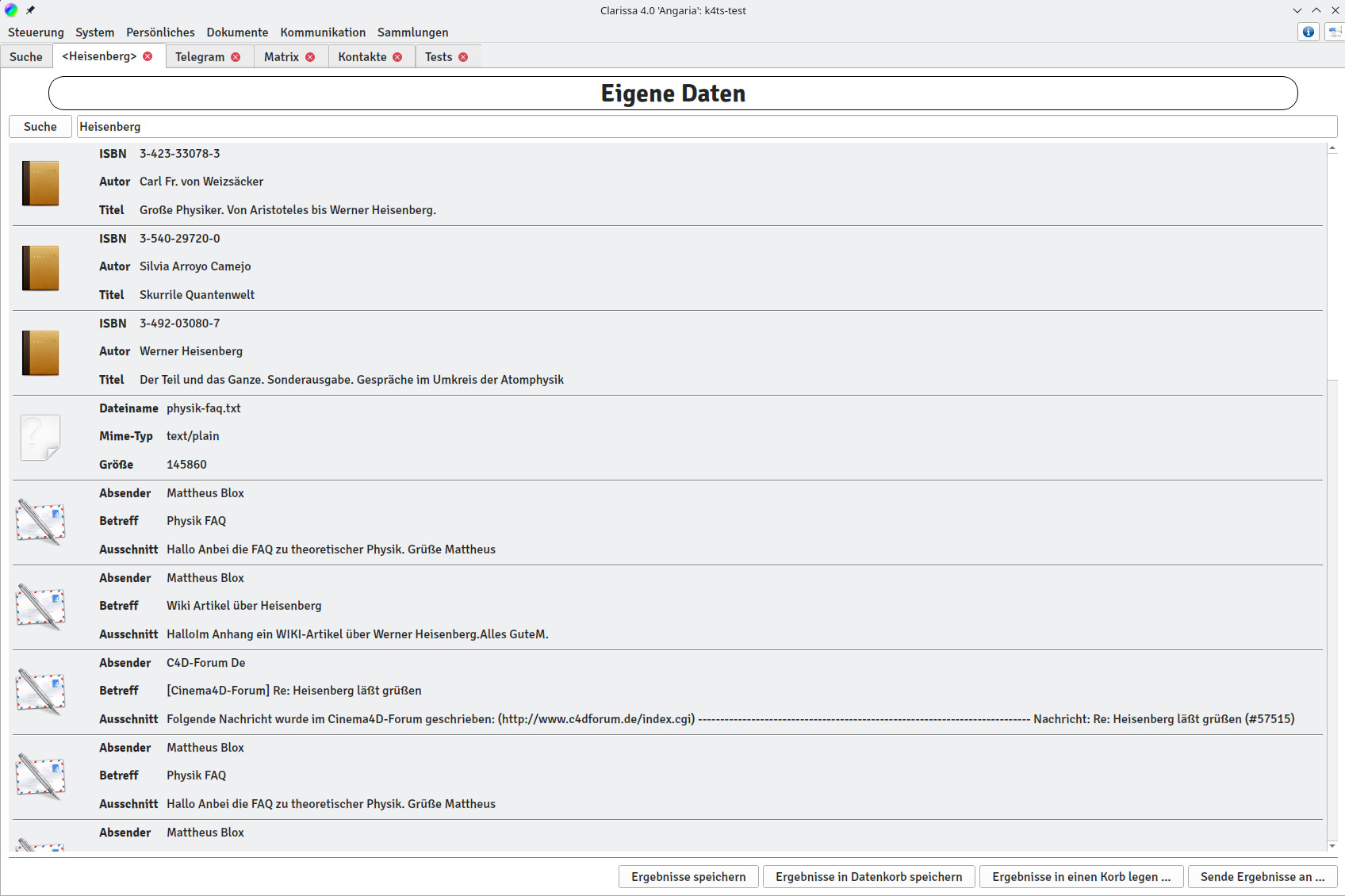Select title 'Große Physiker. Von Aristoteles bis Werner Heisenberg.'
This screenshot has height=896, width=1345.
(288, 210)
